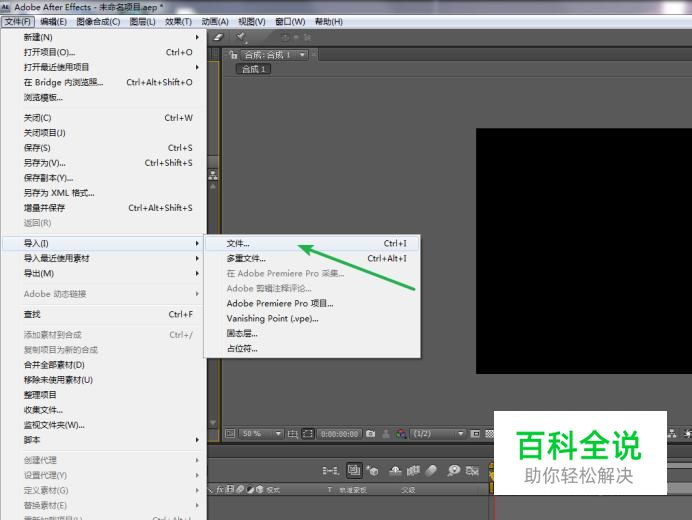Open the RGB show channel icon
692x520 pixels.
(x=401, y=434)
